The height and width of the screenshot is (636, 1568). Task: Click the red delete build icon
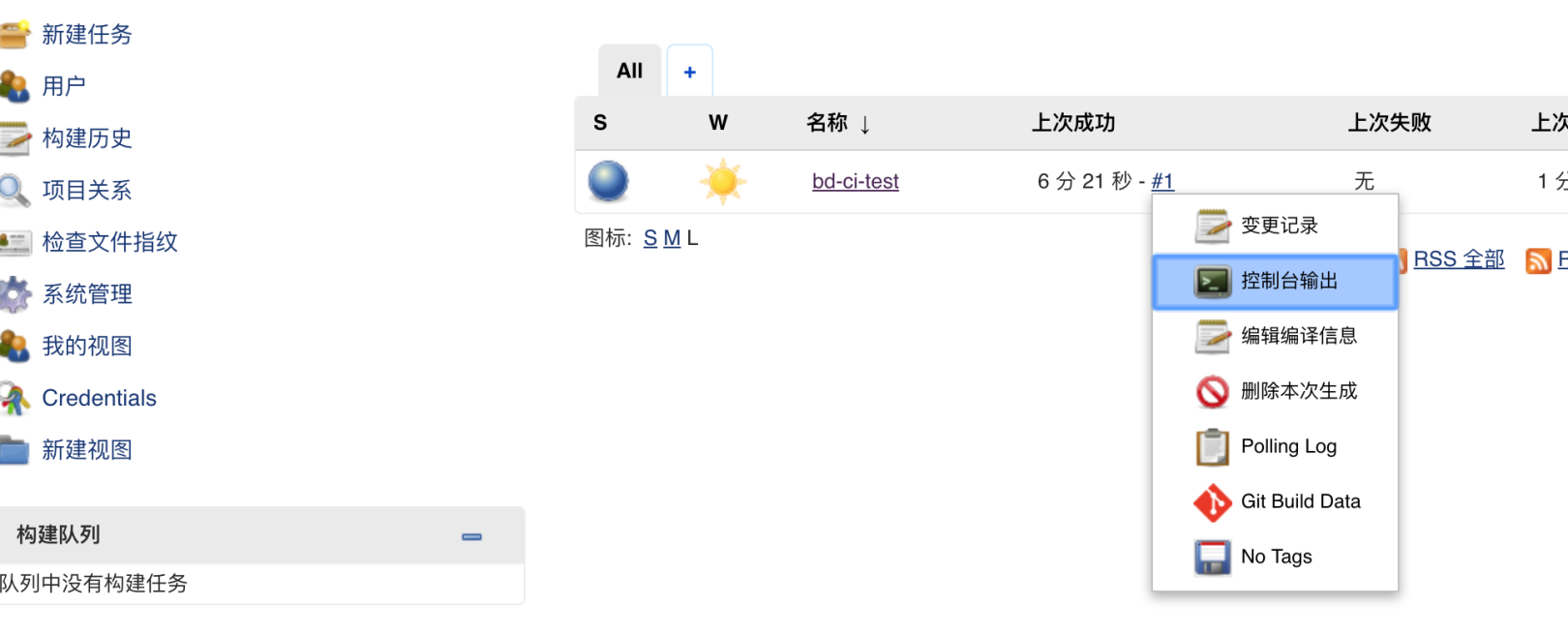(1212, 392)
